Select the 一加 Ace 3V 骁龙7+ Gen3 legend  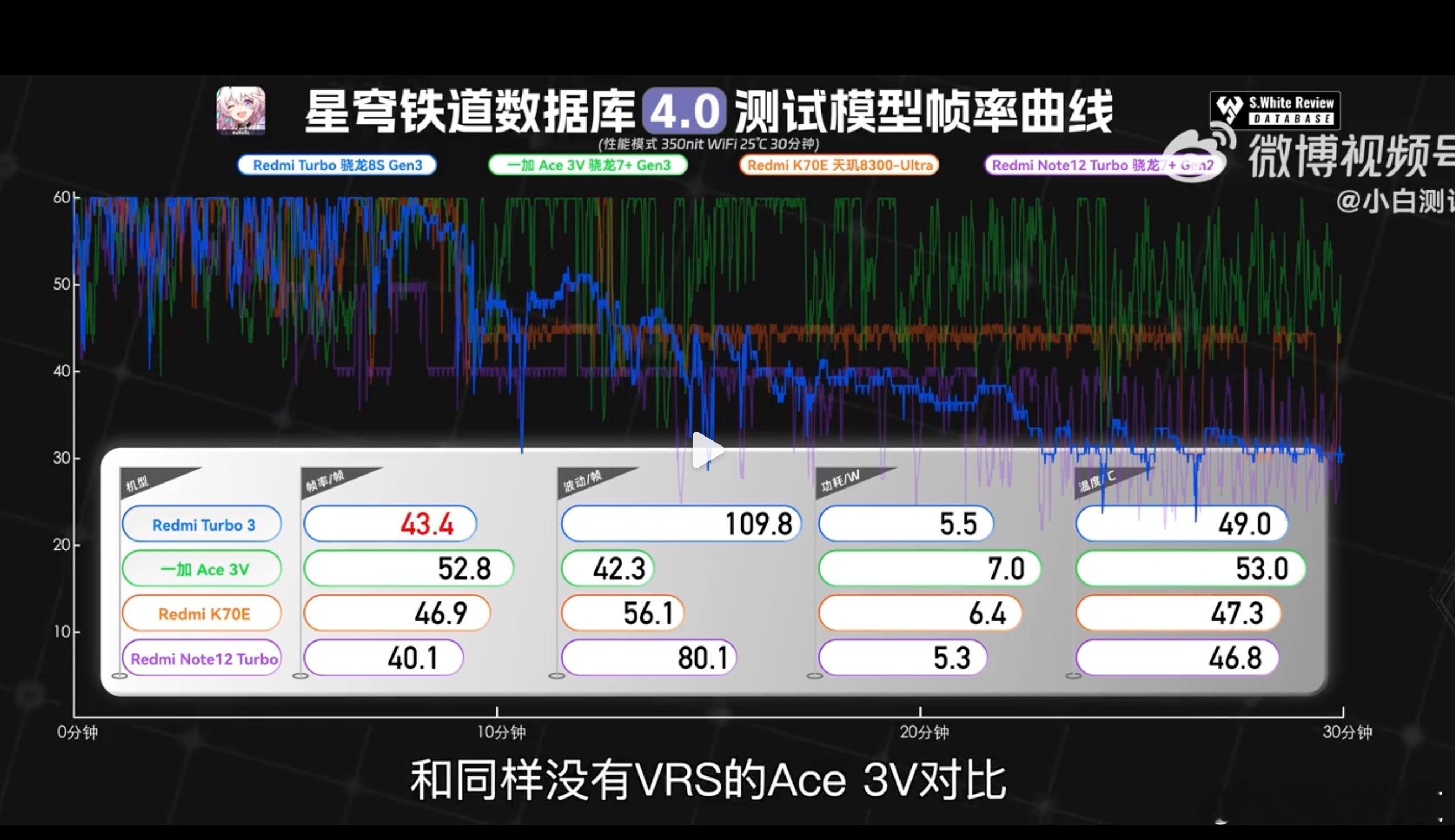click(x=588, y=165)
